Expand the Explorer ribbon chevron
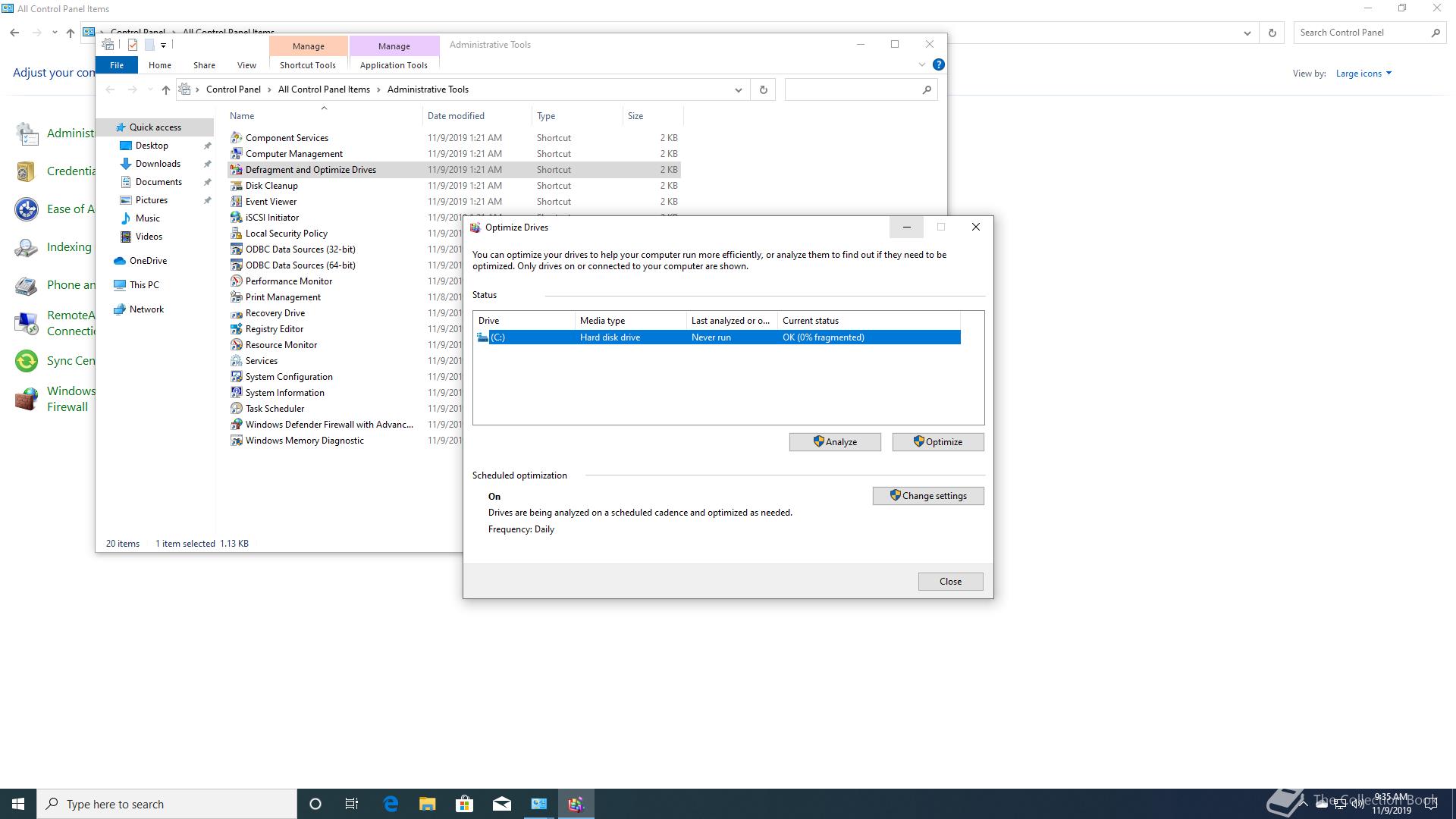 [921, 65]
